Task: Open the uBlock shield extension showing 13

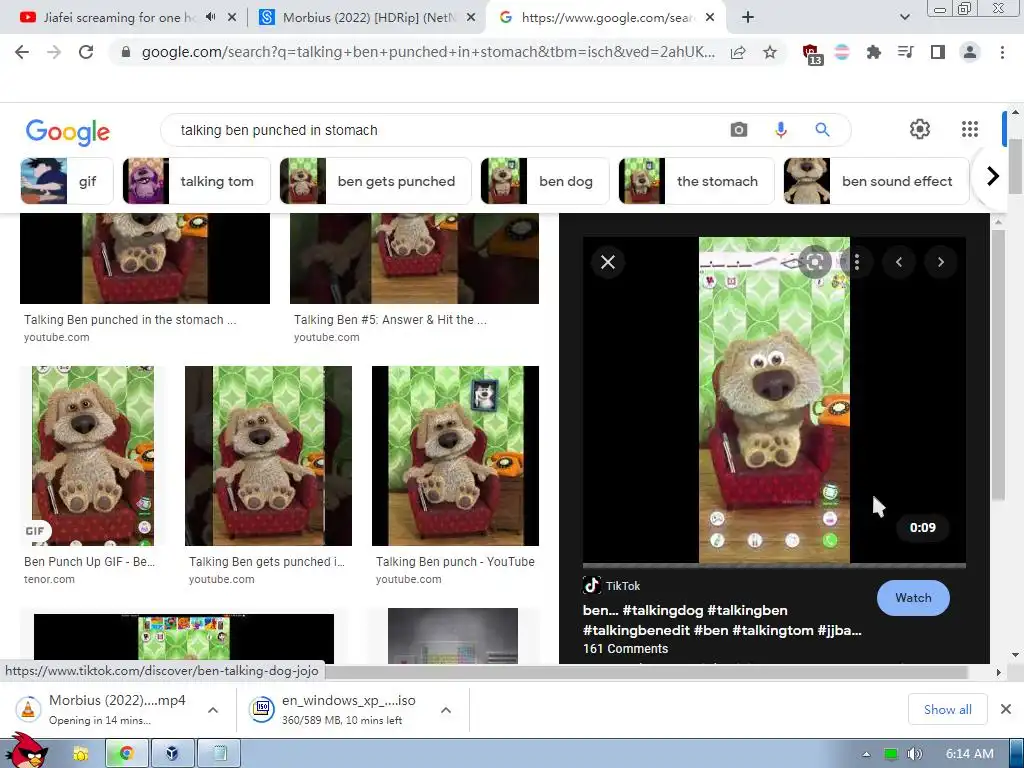Action: coord(812,54)
